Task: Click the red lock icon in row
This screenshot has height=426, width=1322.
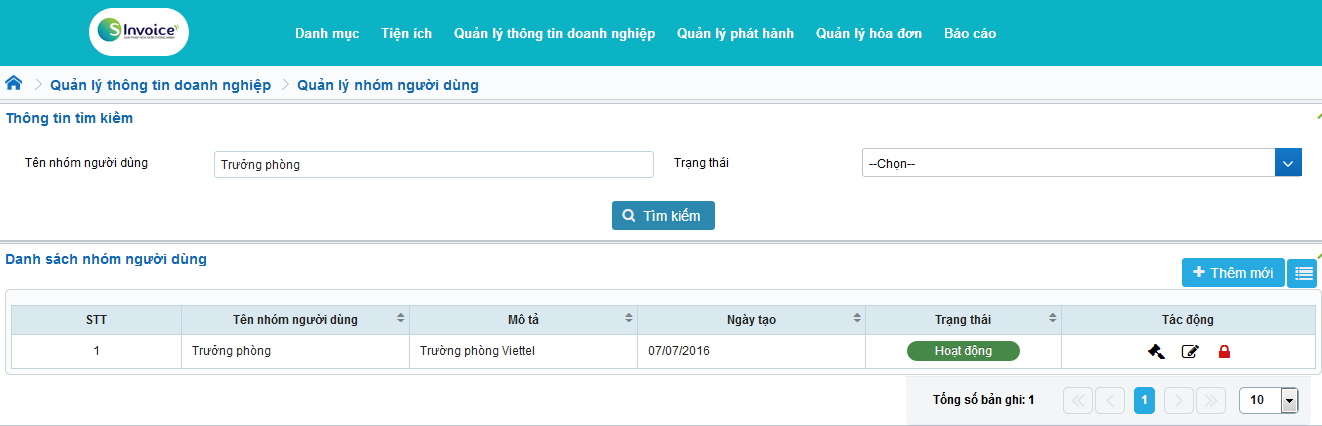Action: coord(1223,351)
